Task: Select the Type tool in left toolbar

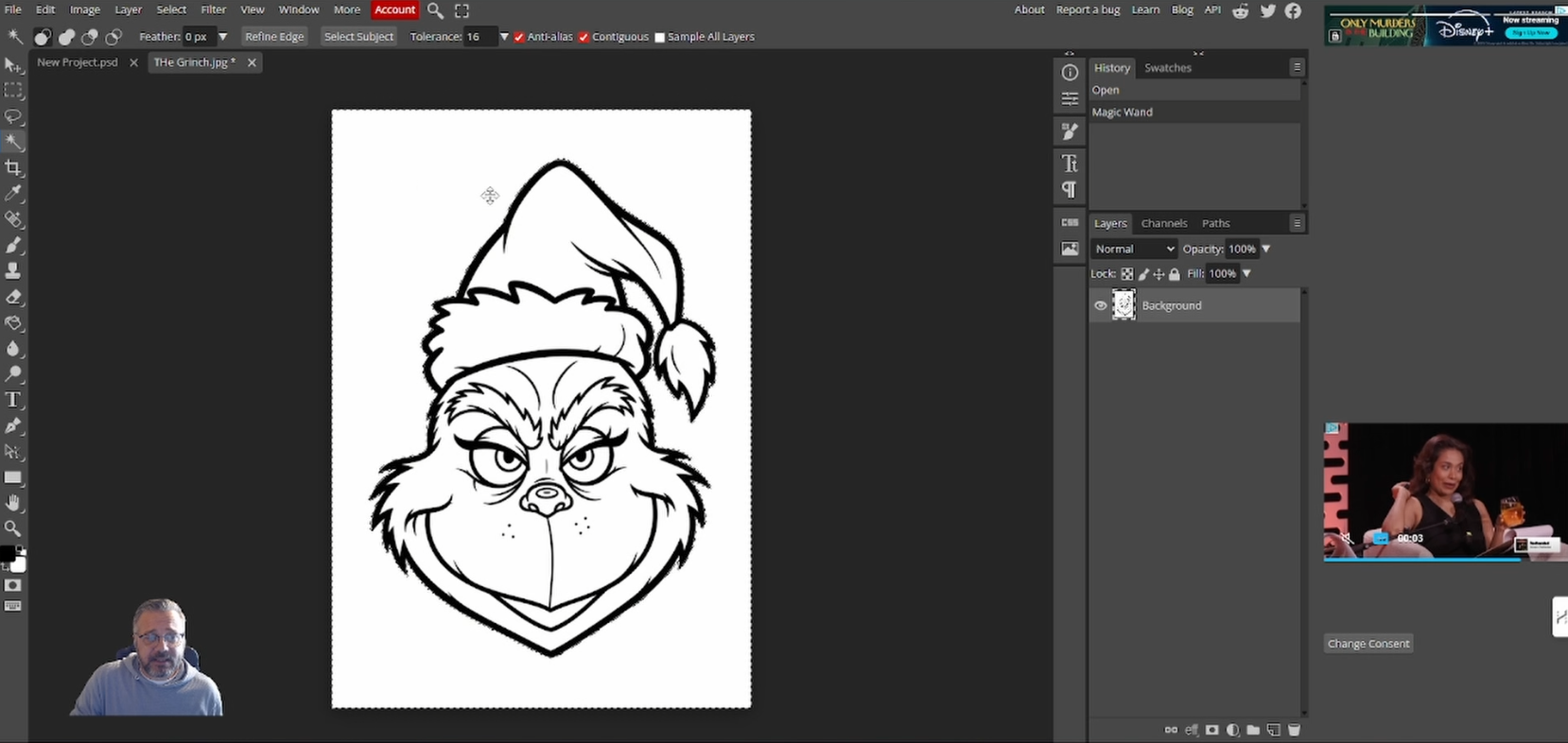Action: (13, 400)
